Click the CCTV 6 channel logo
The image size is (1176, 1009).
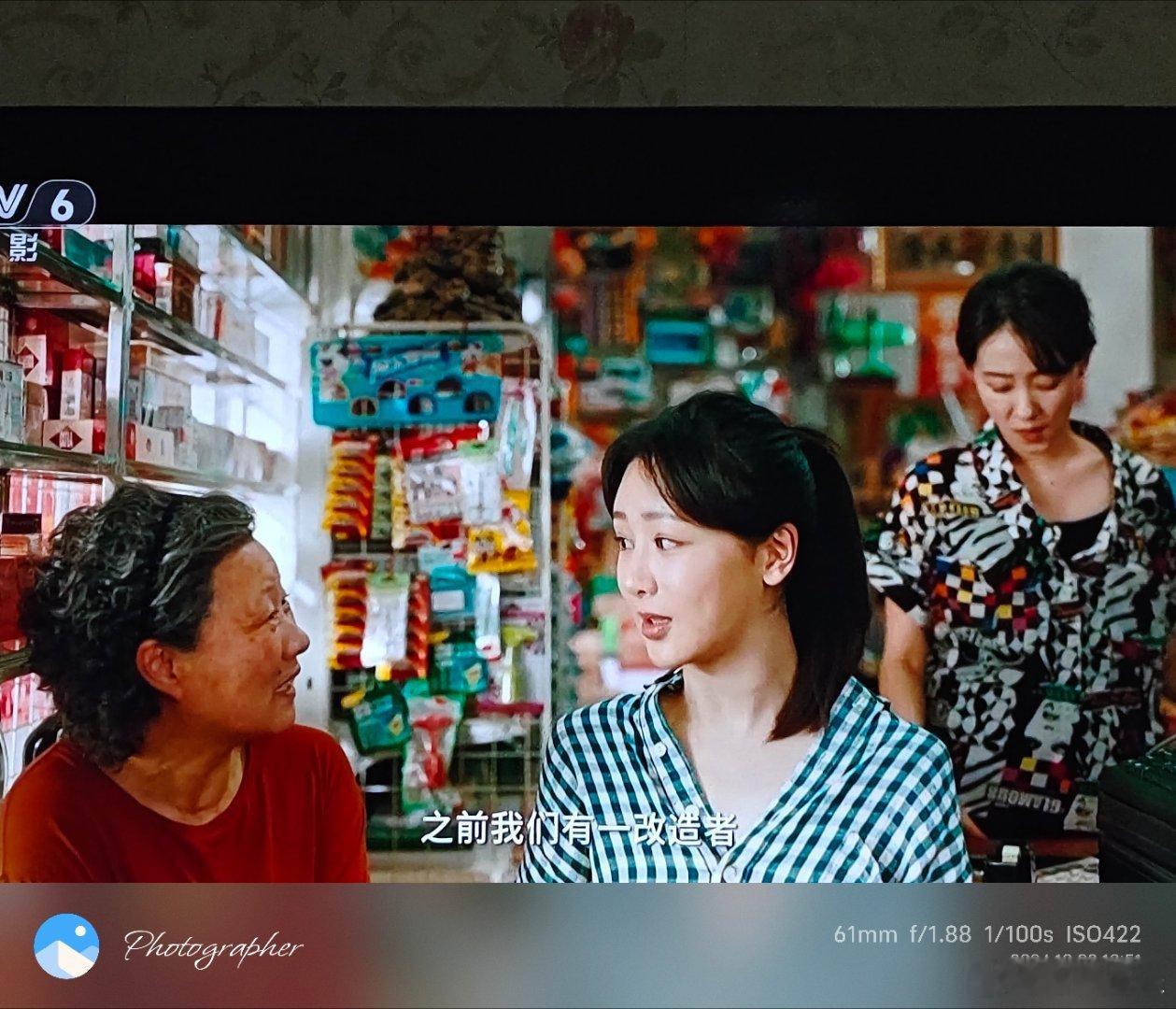tap(47, 203)
